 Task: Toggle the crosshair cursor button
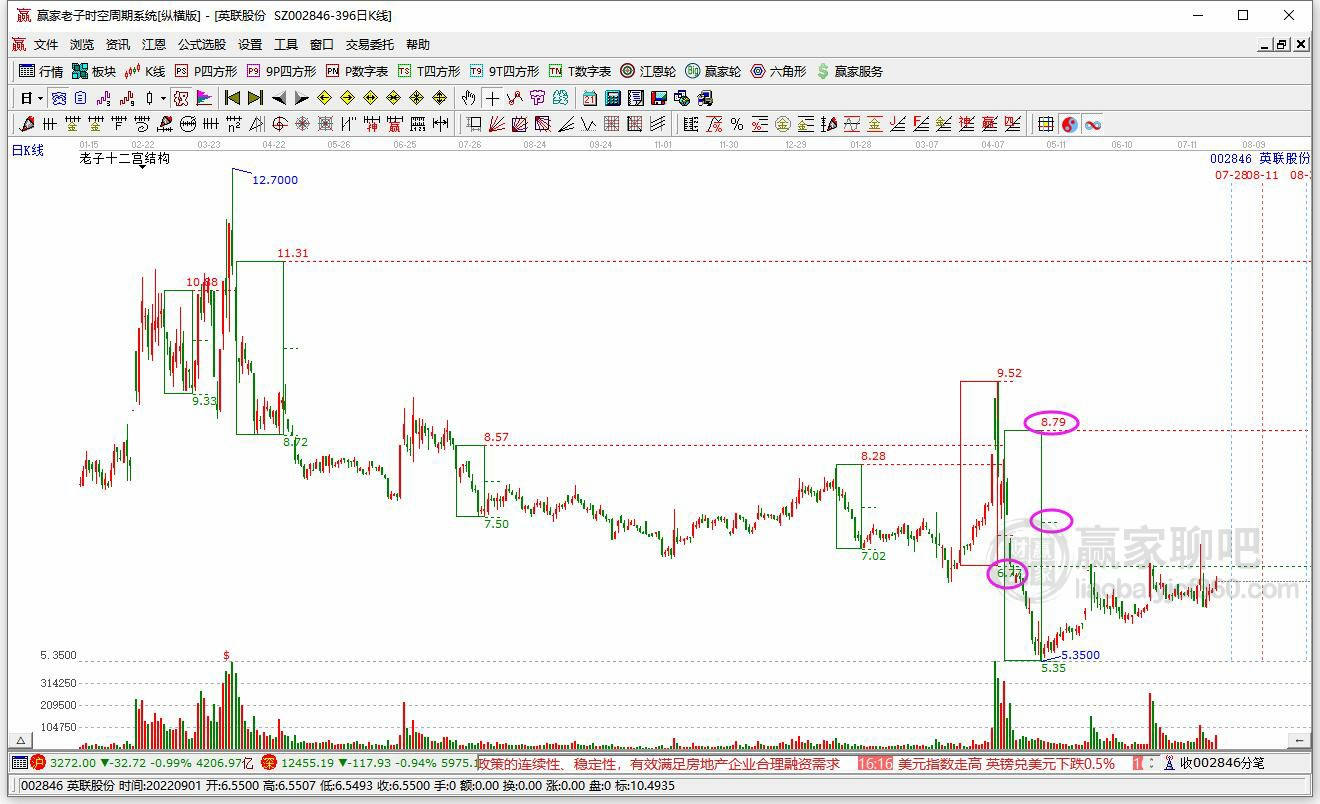click(x=491, y=98)
